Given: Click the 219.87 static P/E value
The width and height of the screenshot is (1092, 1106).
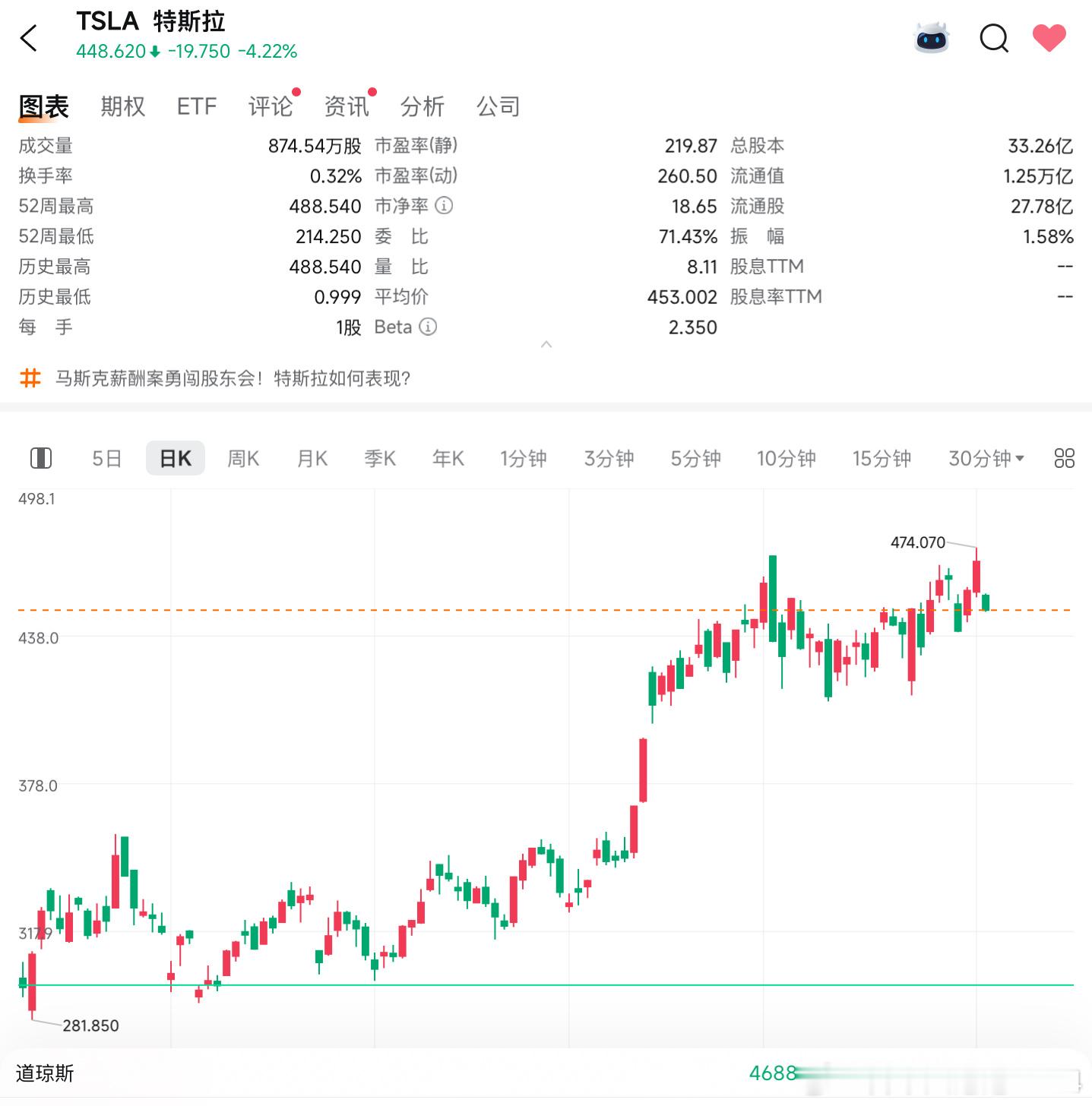Looking at the screenshot, I should click(691, 146).
